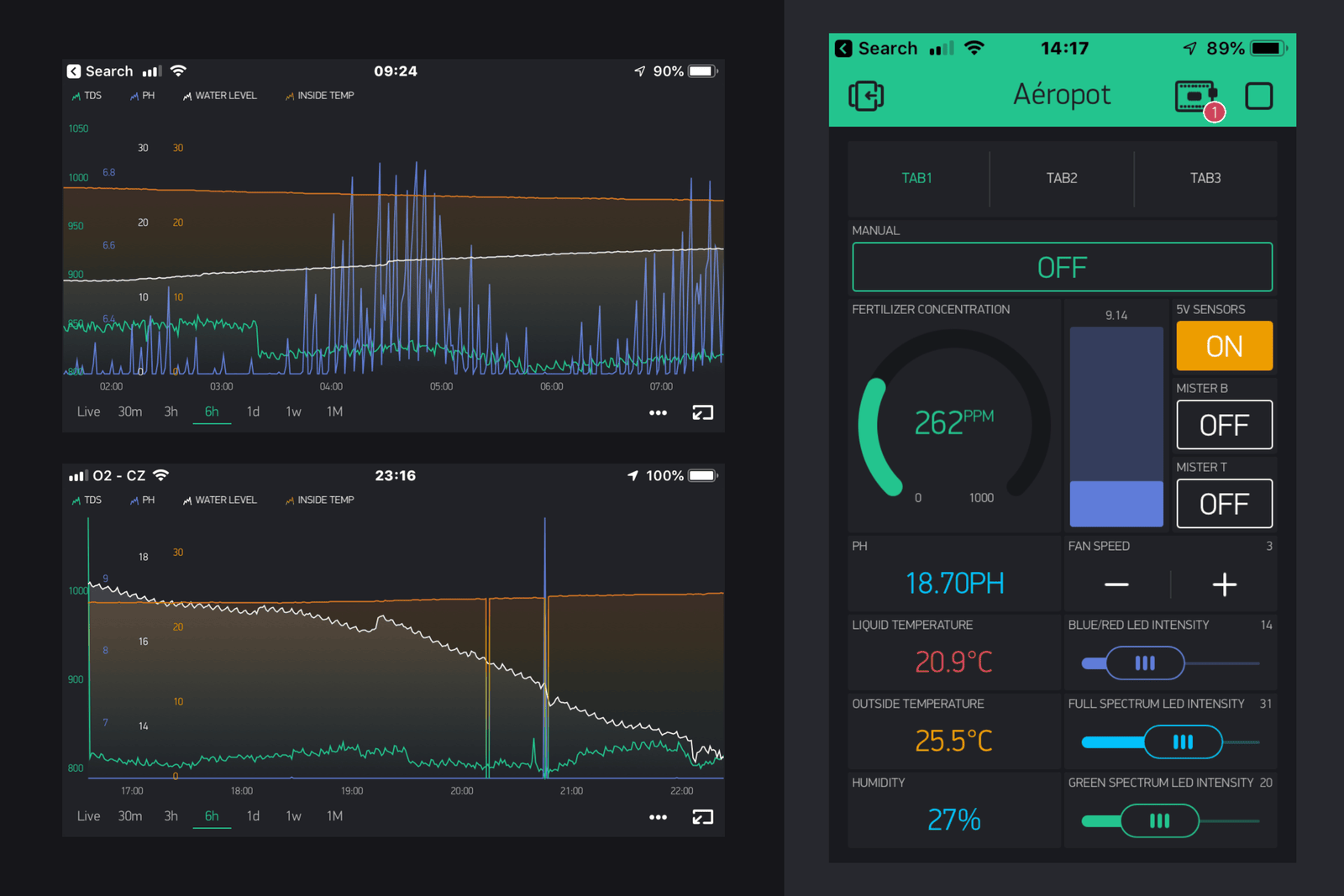The height and width of the screenshot is (896, 1344).
Task: Toggle the TDS series on the top chart
Action: [x=87, y=95]
